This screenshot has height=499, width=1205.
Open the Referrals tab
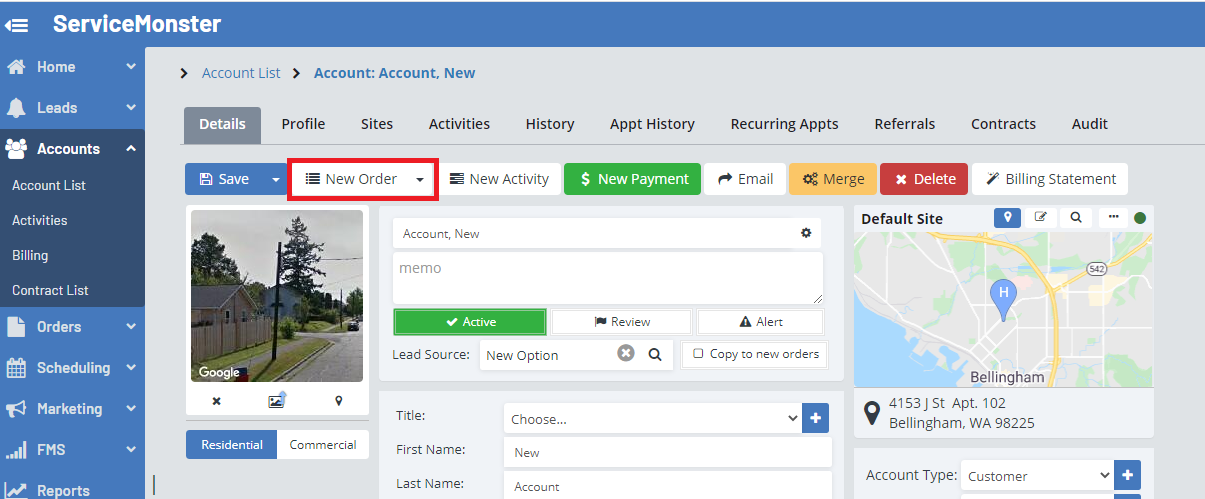pos(905,124)
